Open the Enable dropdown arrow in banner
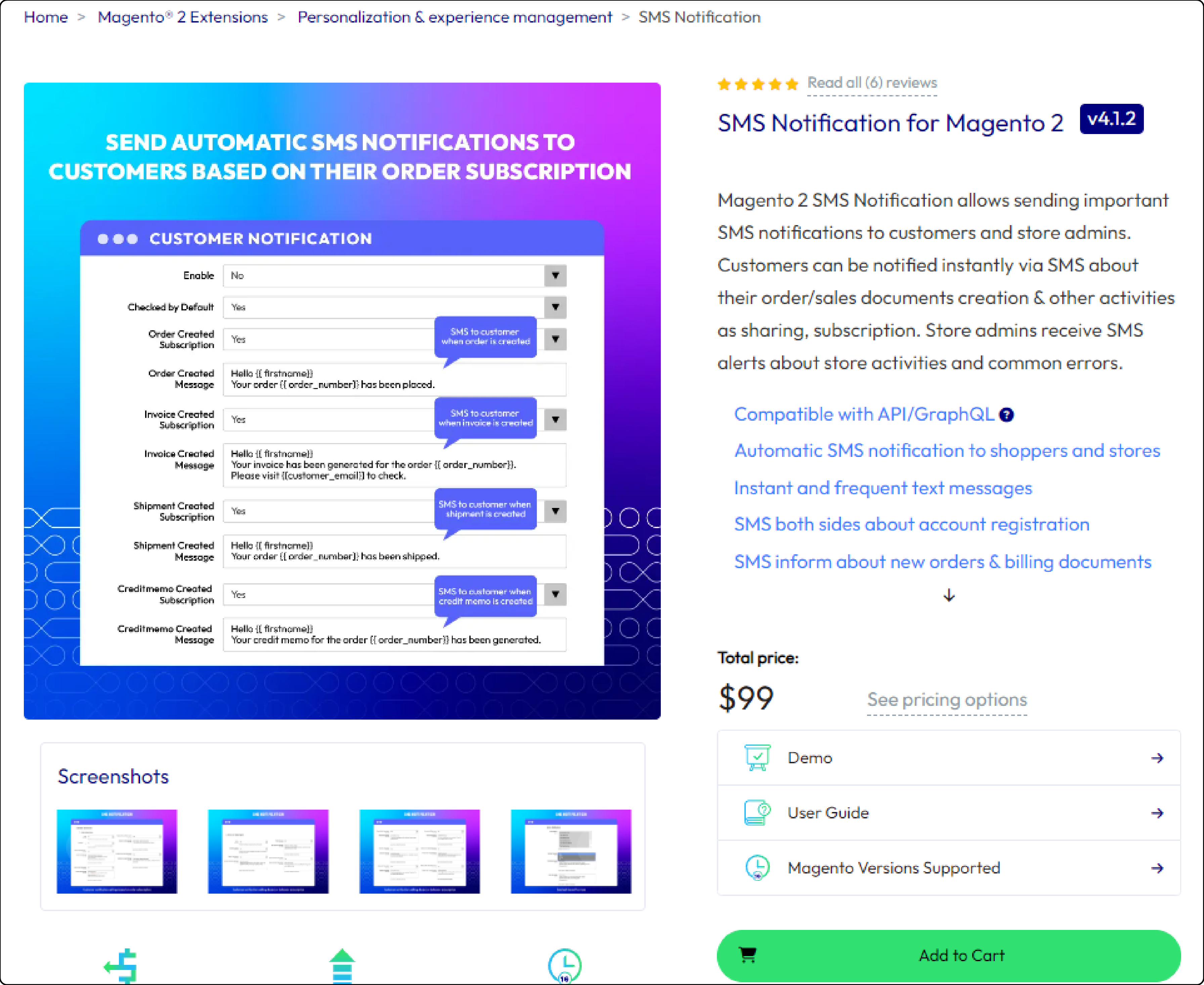Screen dimensions: 1204x985 tap(556, 276)
